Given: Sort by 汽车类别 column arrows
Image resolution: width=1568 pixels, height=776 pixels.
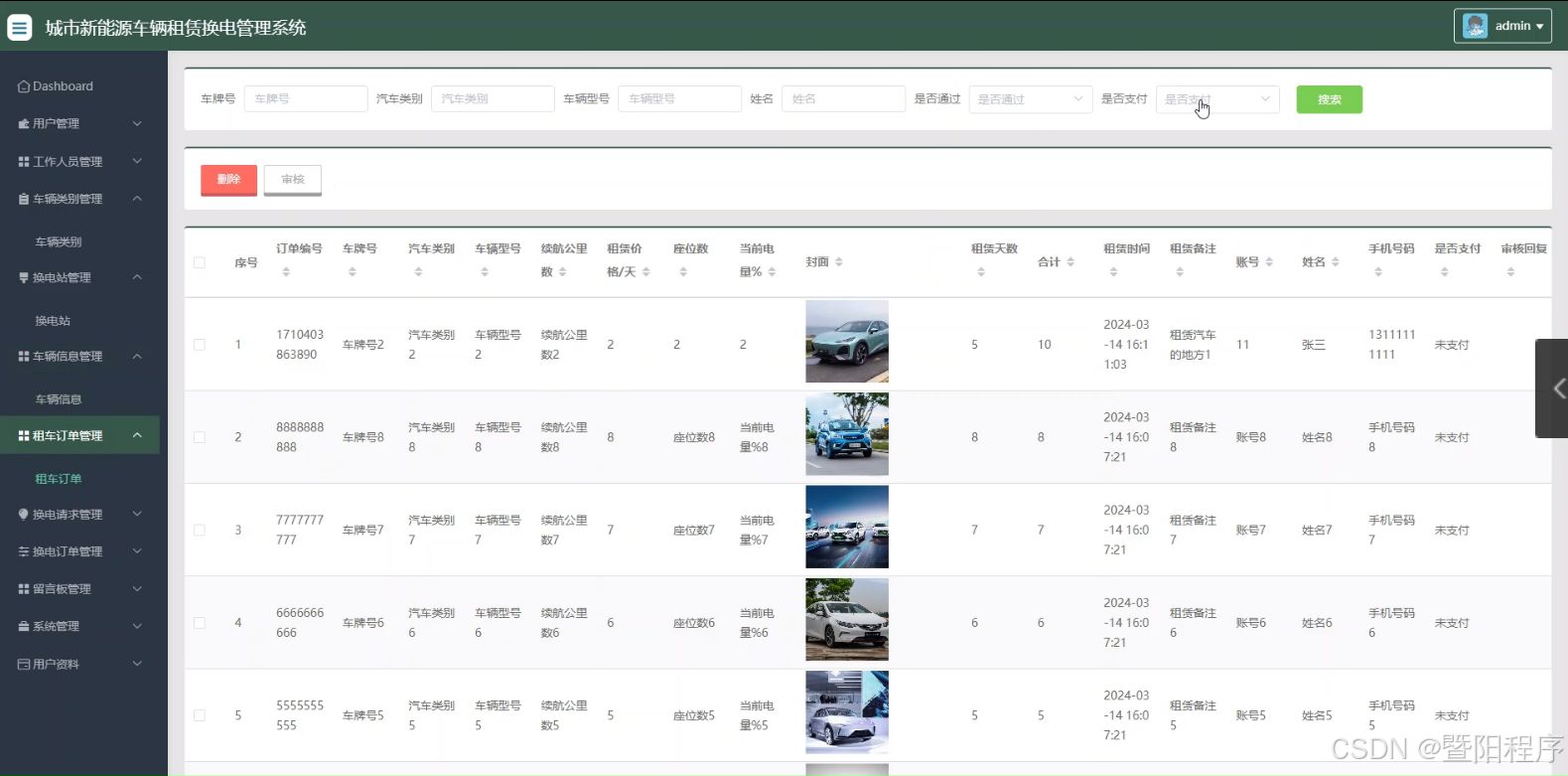Looking at the screenshot, I should [418, 272].
